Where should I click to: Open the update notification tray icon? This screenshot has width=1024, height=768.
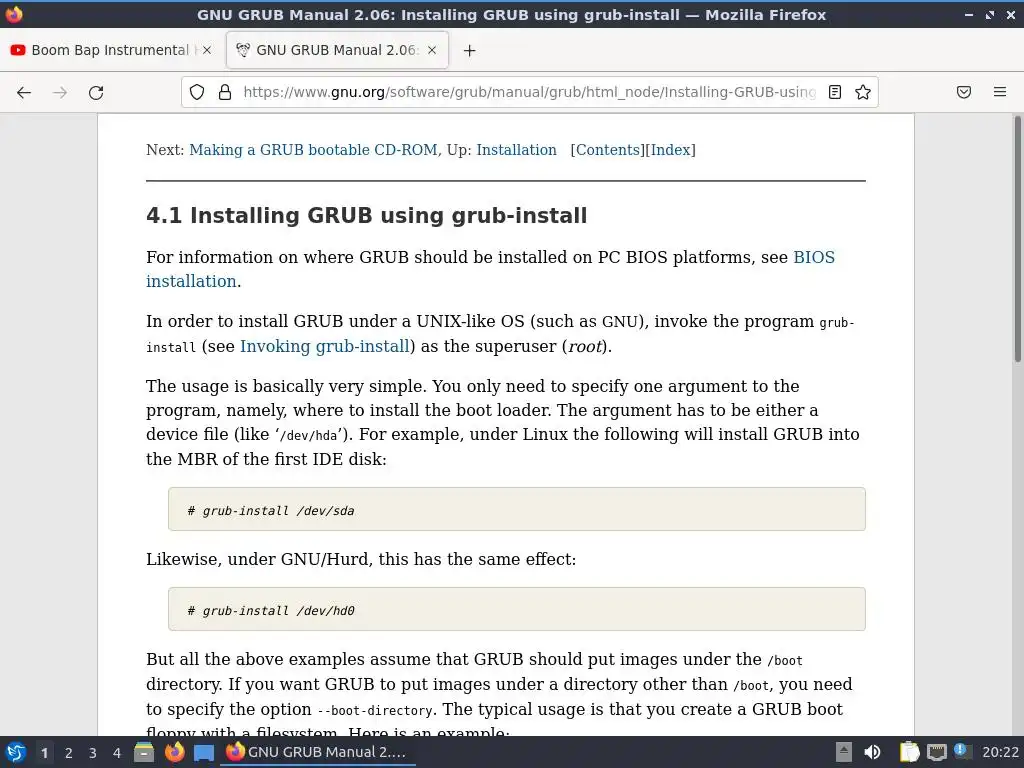coord(962,751)
